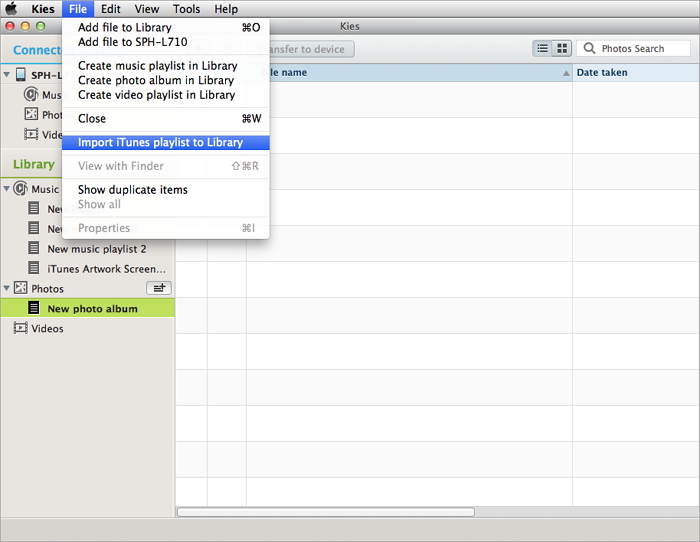
Task: Choose Close from the File menu
Action: click(x=166, y=119)
